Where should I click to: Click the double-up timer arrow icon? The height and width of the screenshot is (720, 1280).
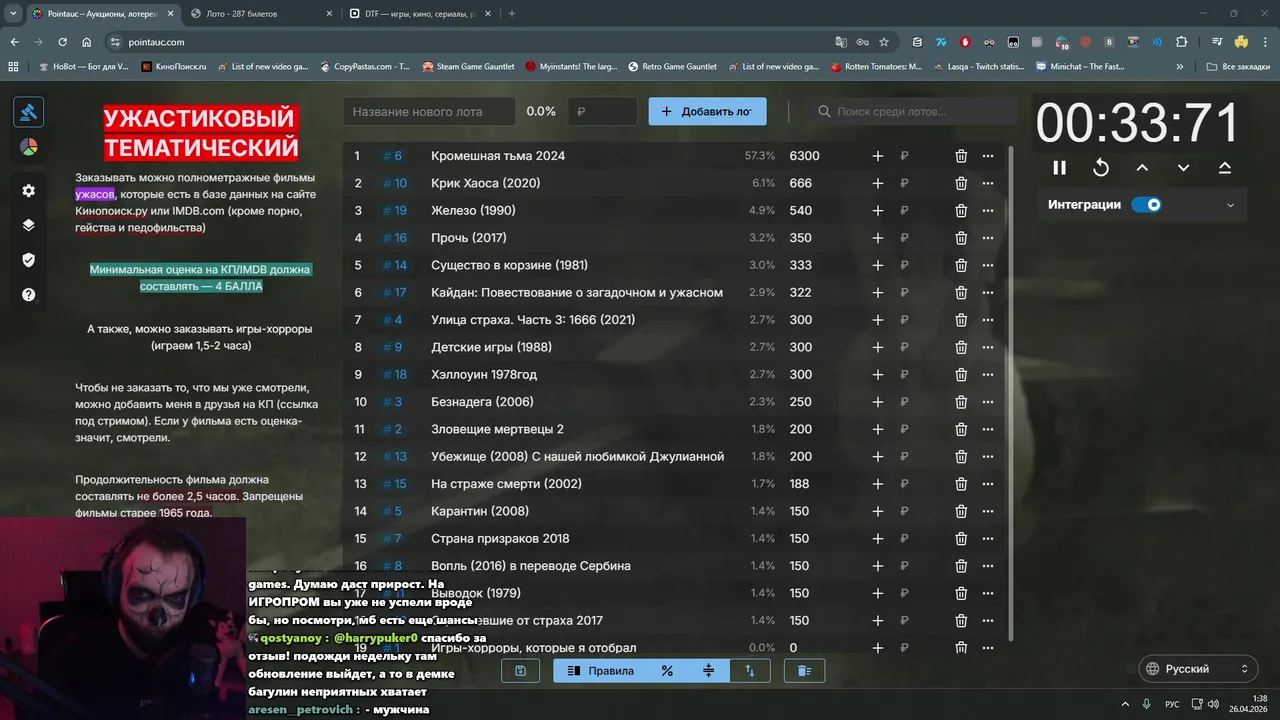[x=1224, y=168]
